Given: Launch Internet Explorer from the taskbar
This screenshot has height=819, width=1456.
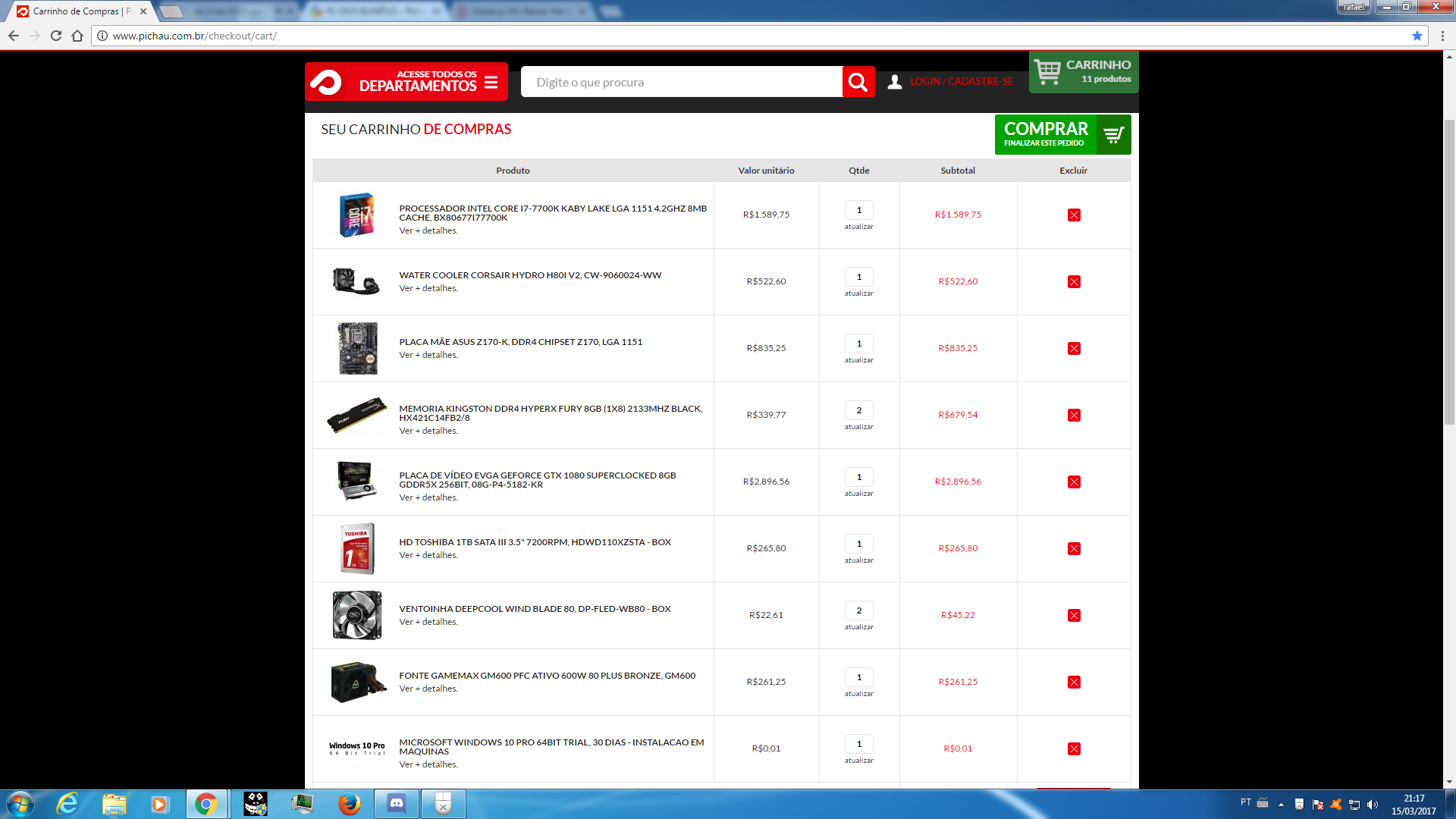Looking at the screenshot, I should tap(67, 804).
